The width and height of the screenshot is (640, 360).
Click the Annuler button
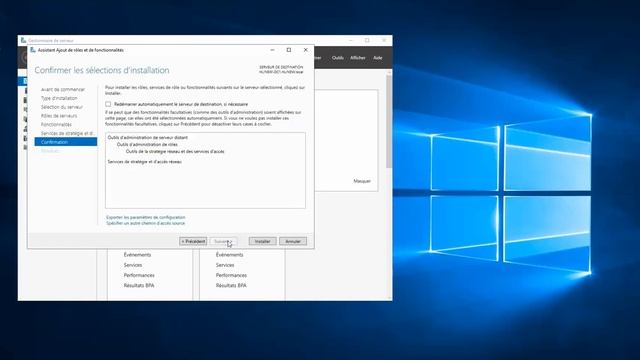[293, 241]
